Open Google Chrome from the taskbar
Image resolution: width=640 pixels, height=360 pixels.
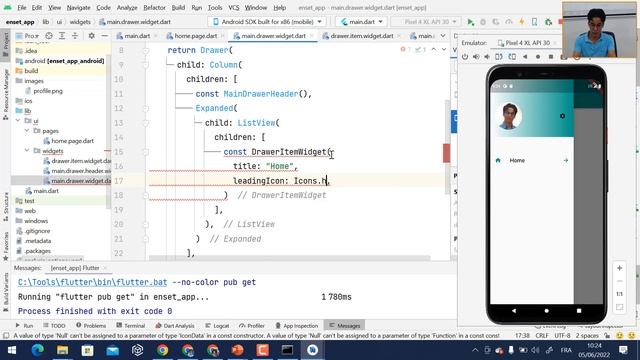[162, 350]
